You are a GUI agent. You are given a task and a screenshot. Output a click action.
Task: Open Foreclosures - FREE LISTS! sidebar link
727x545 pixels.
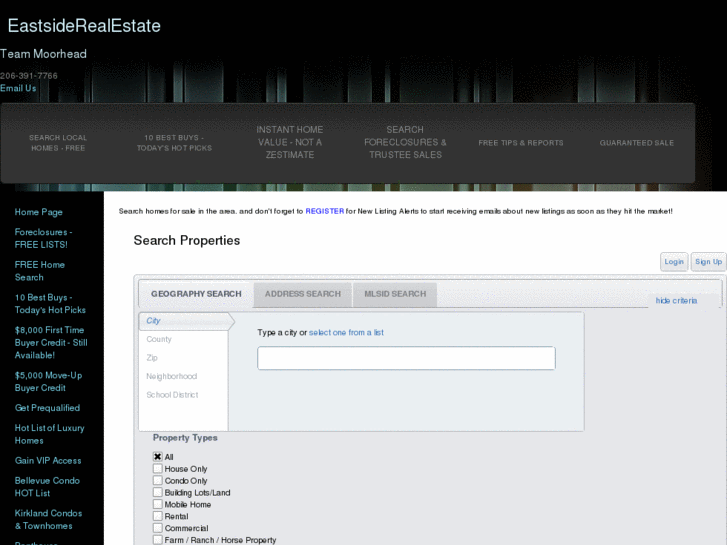click(x=44, y=238)
